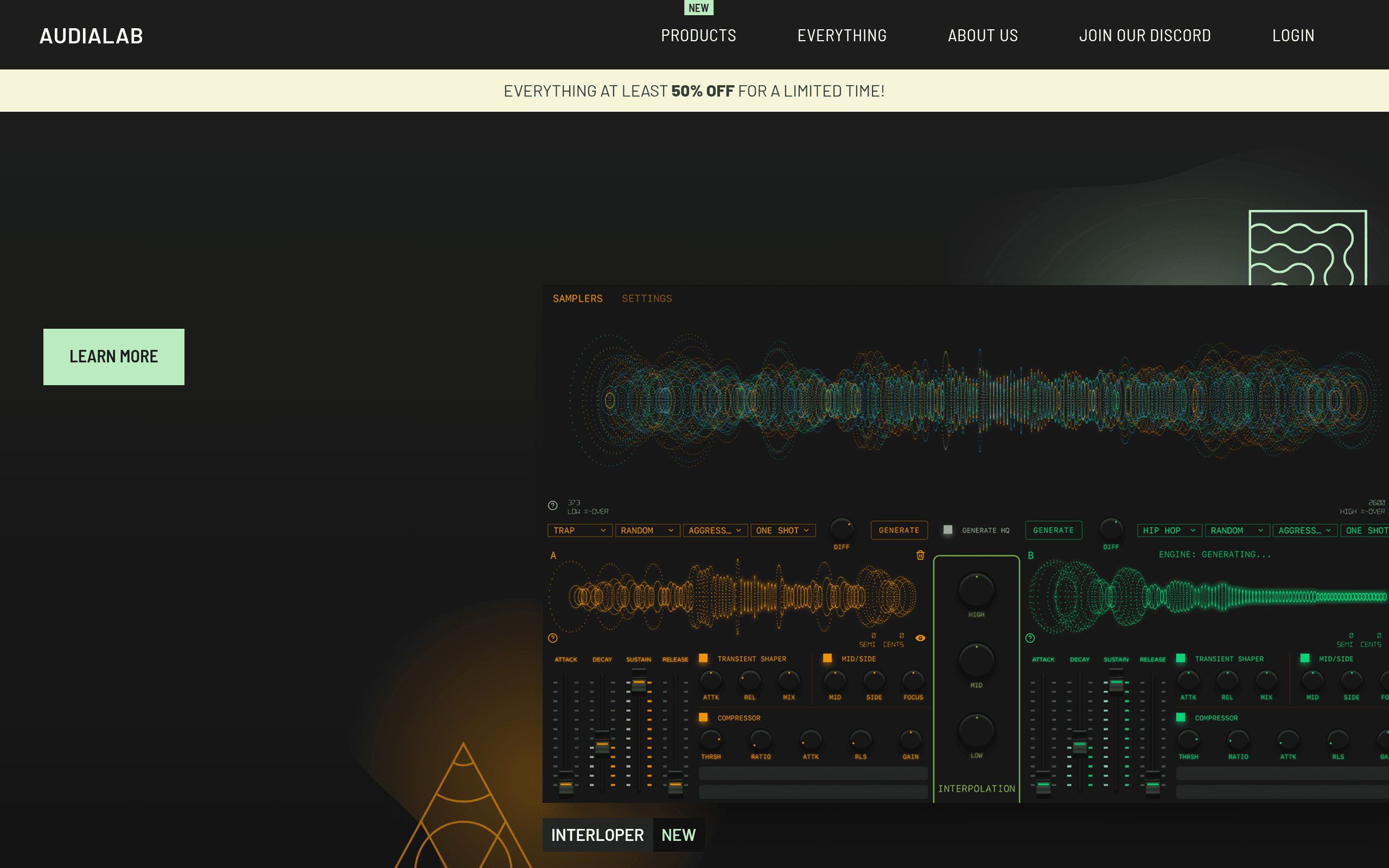Toggle sampler B Compressor checkbox
Viewport: 1389px width, 868px height.
click(1181, 718)
